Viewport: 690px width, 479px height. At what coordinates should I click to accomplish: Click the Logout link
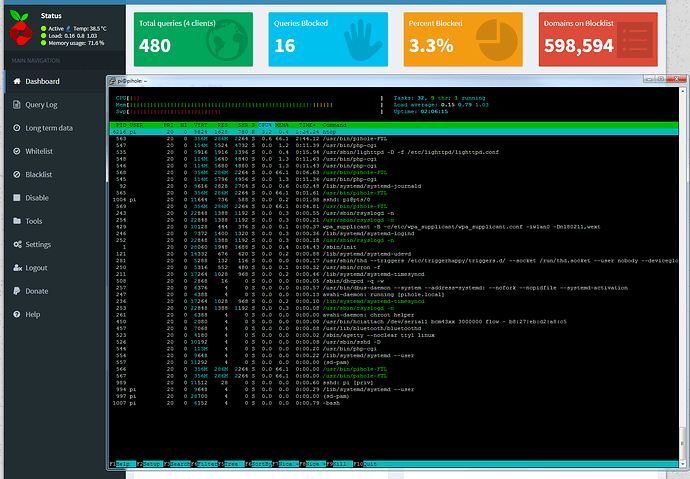[x=36, y=268]
